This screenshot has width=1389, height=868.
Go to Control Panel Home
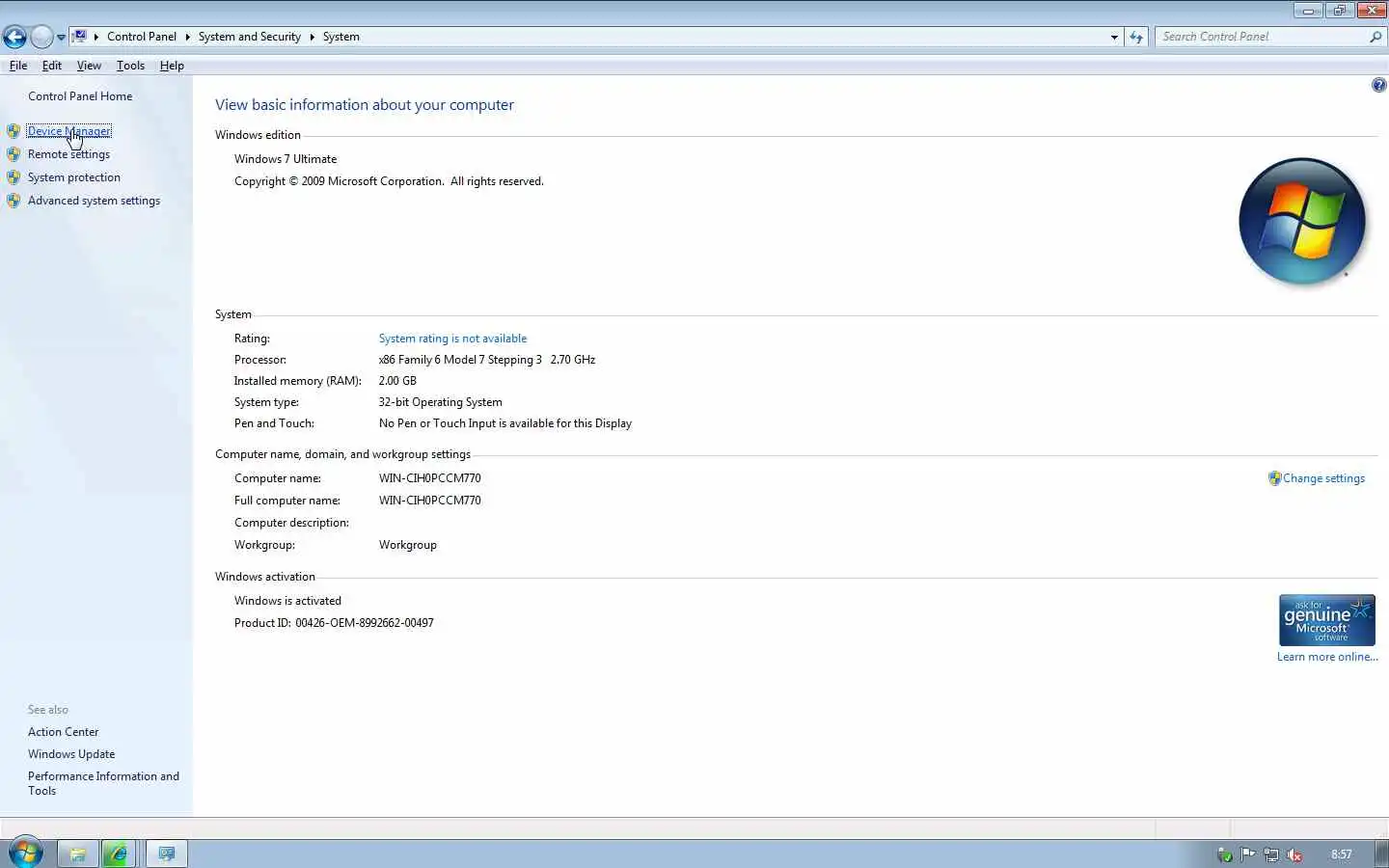click(80, 96)
